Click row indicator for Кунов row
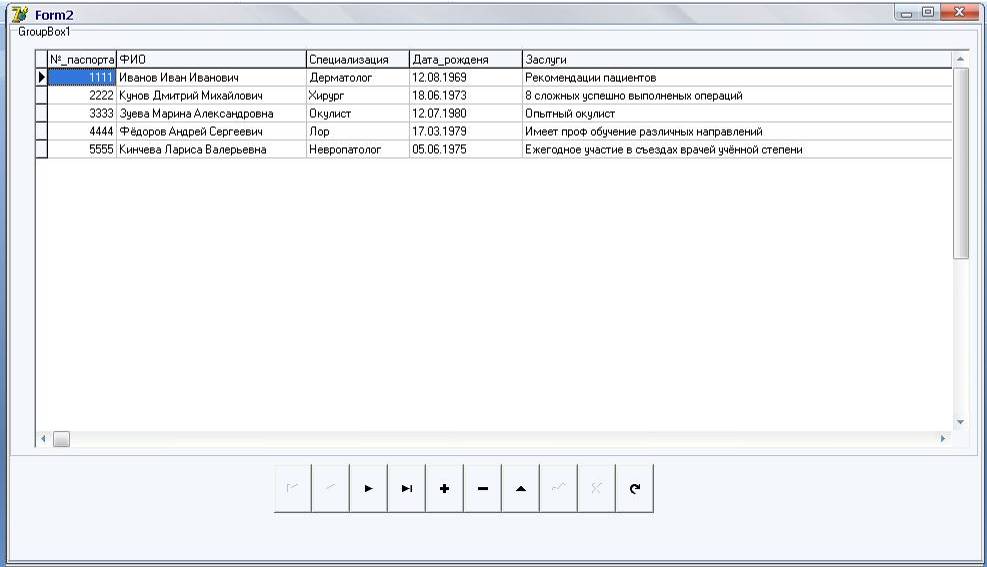 pos(42,95)
